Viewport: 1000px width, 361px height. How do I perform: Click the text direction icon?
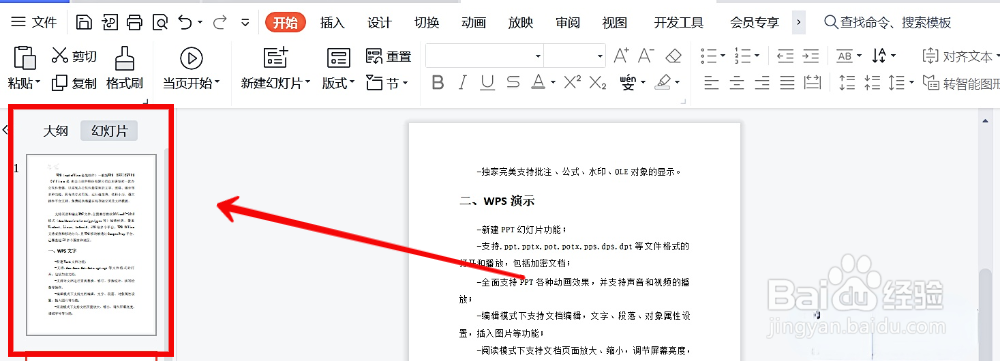point(878,56)
